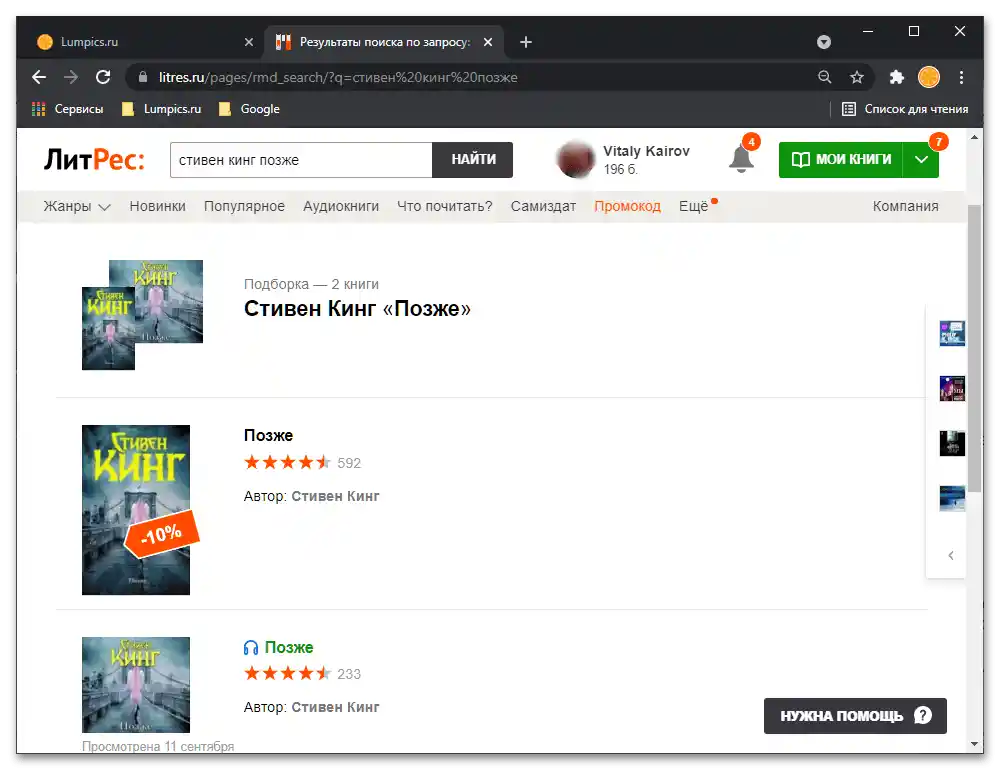Go back with the browser back arrow
Viewport: 1000px width, 770px height.
[39, 77]
